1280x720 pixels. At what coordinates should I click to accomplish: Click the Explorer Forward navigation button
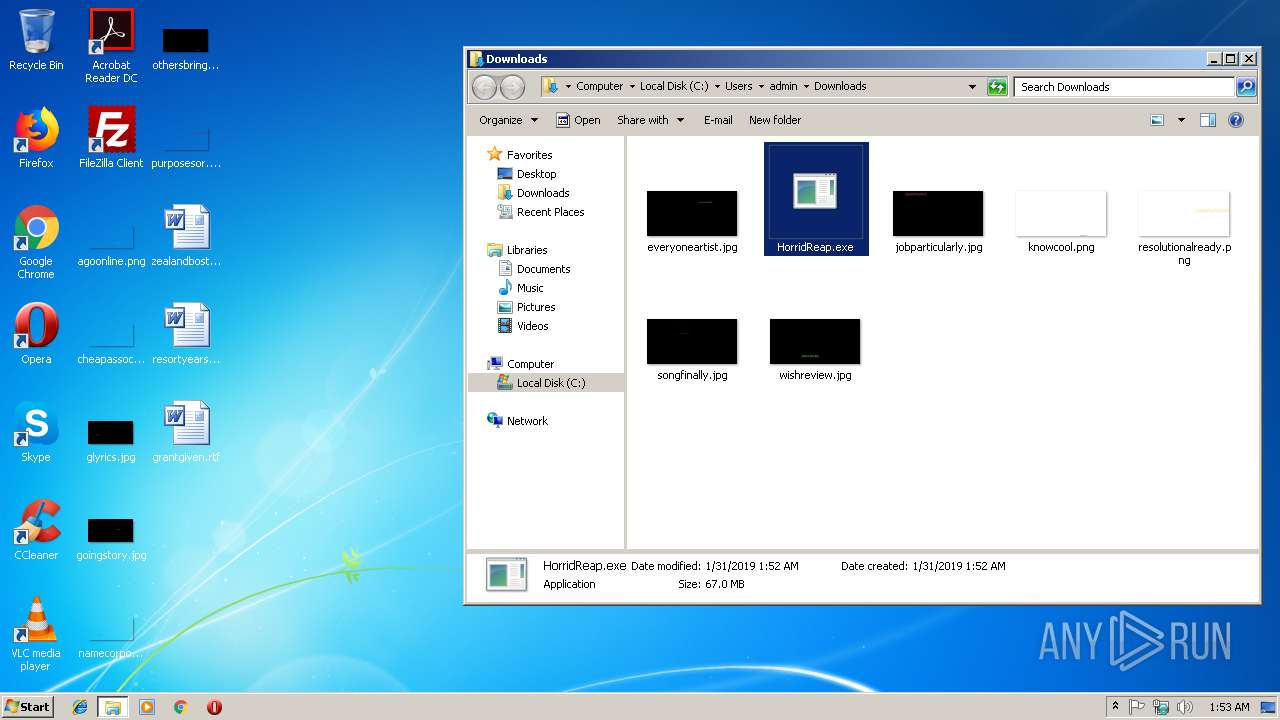coord(512,87)
